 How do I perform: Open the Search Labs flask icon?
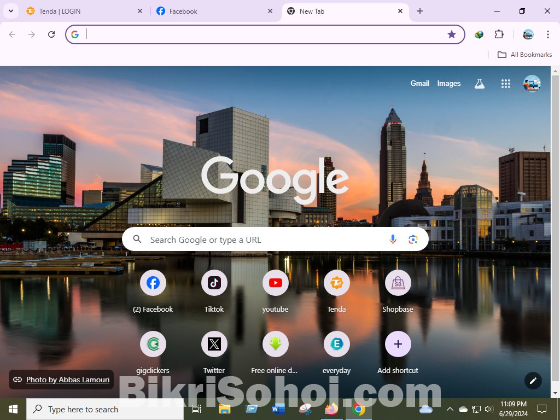[479, 84]
